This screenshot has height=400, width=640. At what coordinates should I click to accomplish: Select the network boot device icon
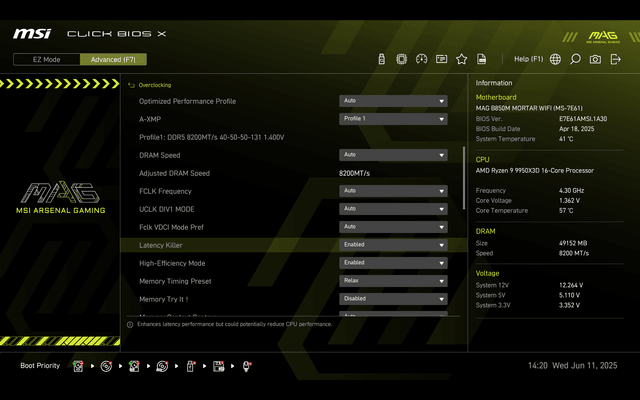point(247,366)
